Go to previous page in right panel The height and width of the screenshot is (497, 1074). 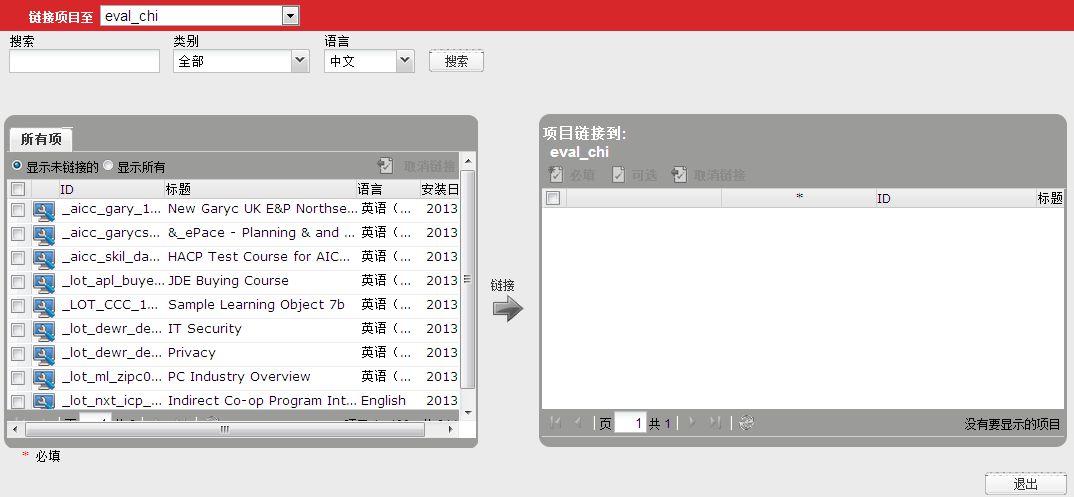(x=578, y=423)
